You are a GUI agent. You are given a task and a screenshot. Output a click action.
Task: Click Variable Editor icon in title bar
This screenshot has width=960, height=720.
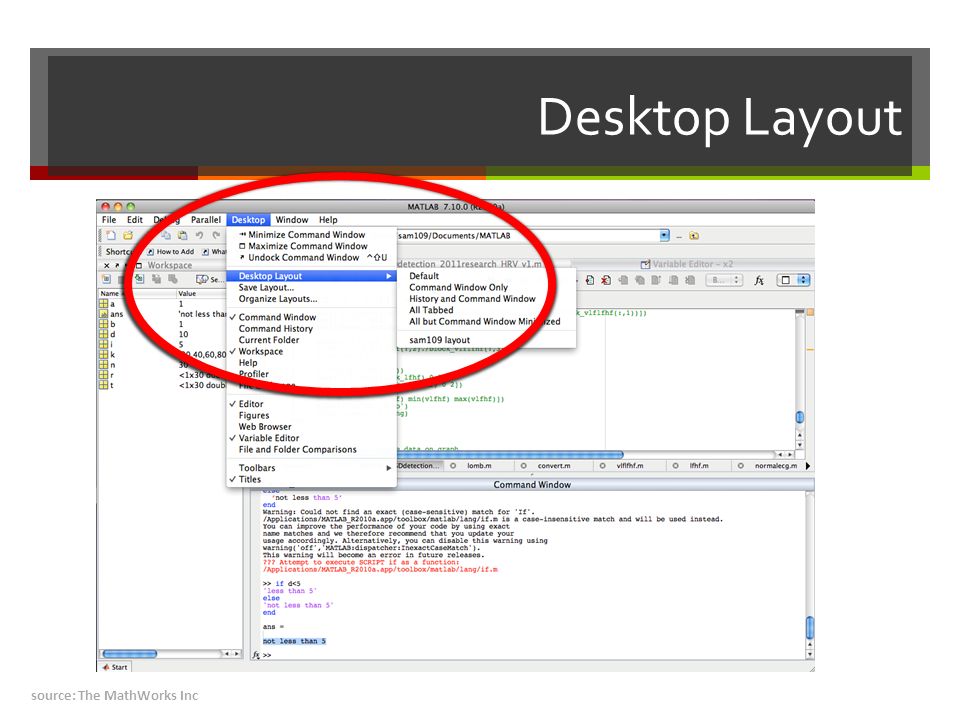click(645, 264)
